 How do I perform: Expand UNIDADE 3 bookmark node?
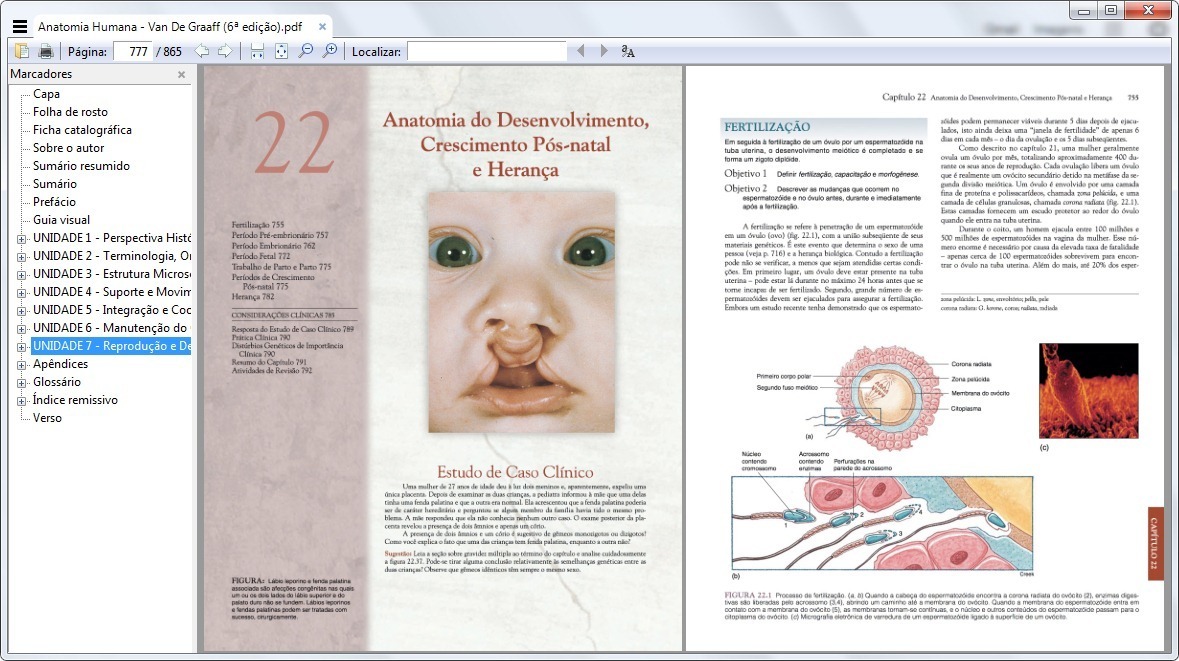[x=22, y=275]
